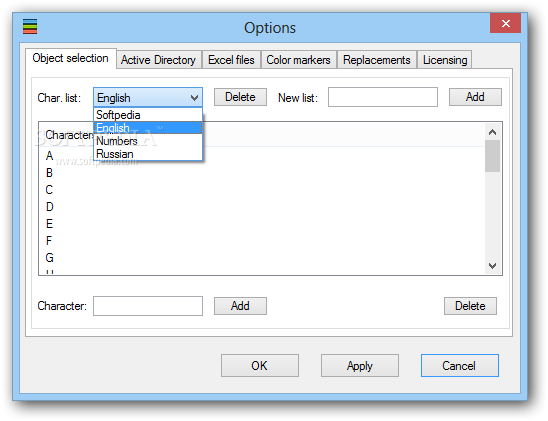Choose Softpedia from the char list dropdown

tap(148, 115)
